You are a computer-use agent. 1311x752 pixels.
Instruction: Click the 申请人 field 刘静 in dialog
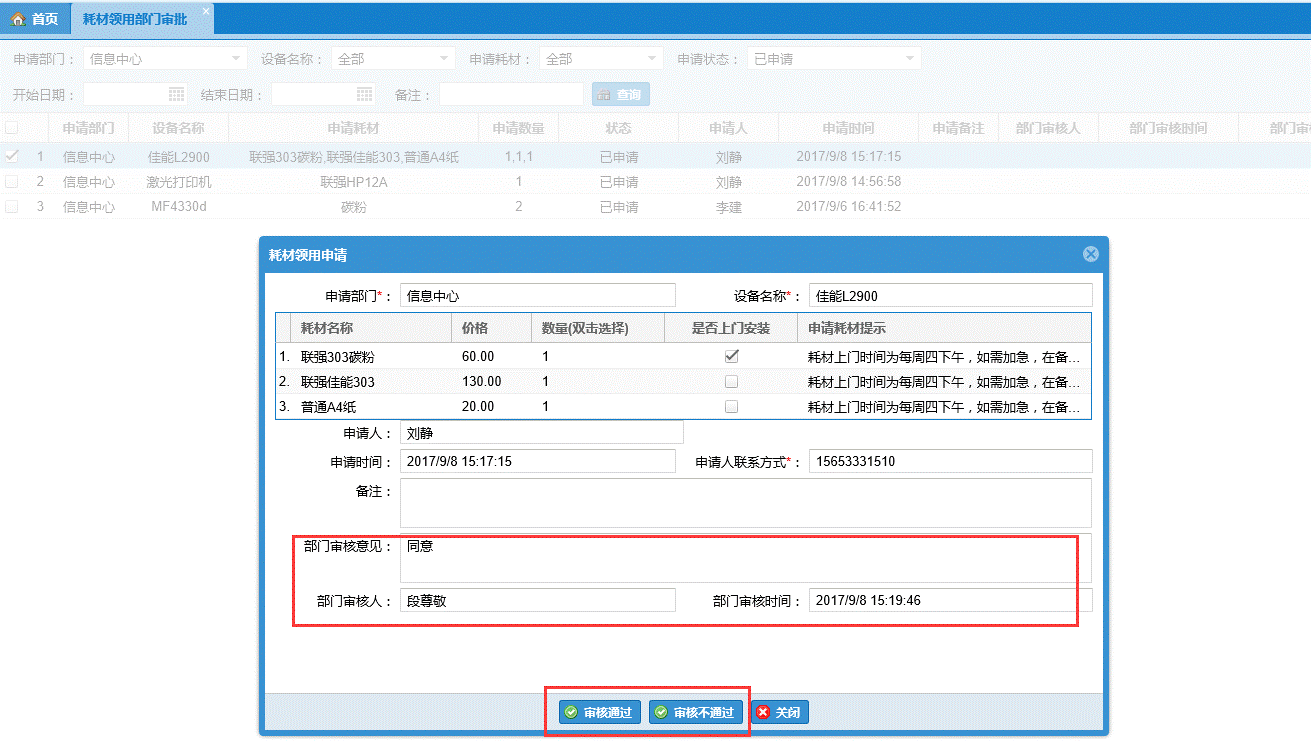(x=541, y=432)
